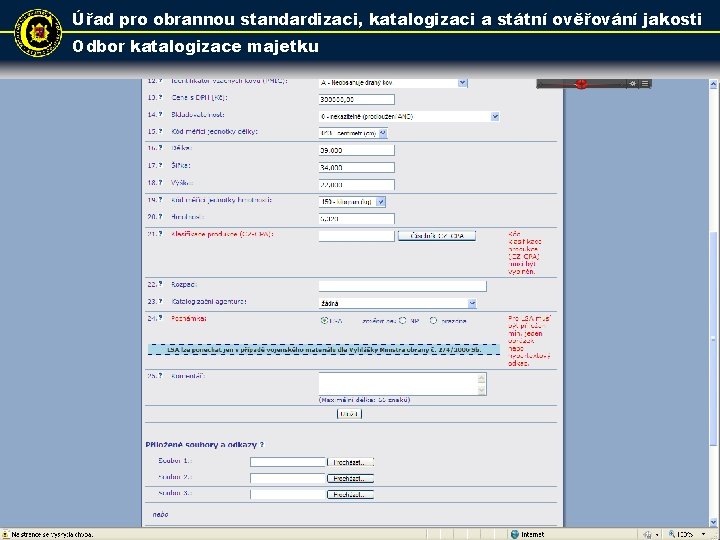This screenshot has width=720, height=540.
Task: Open the weight unit code dropdown
Action: [381, 202]
